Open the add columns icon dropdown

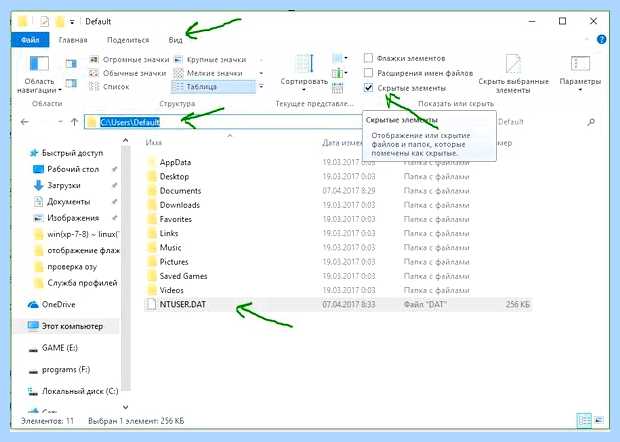click(340, 73)
